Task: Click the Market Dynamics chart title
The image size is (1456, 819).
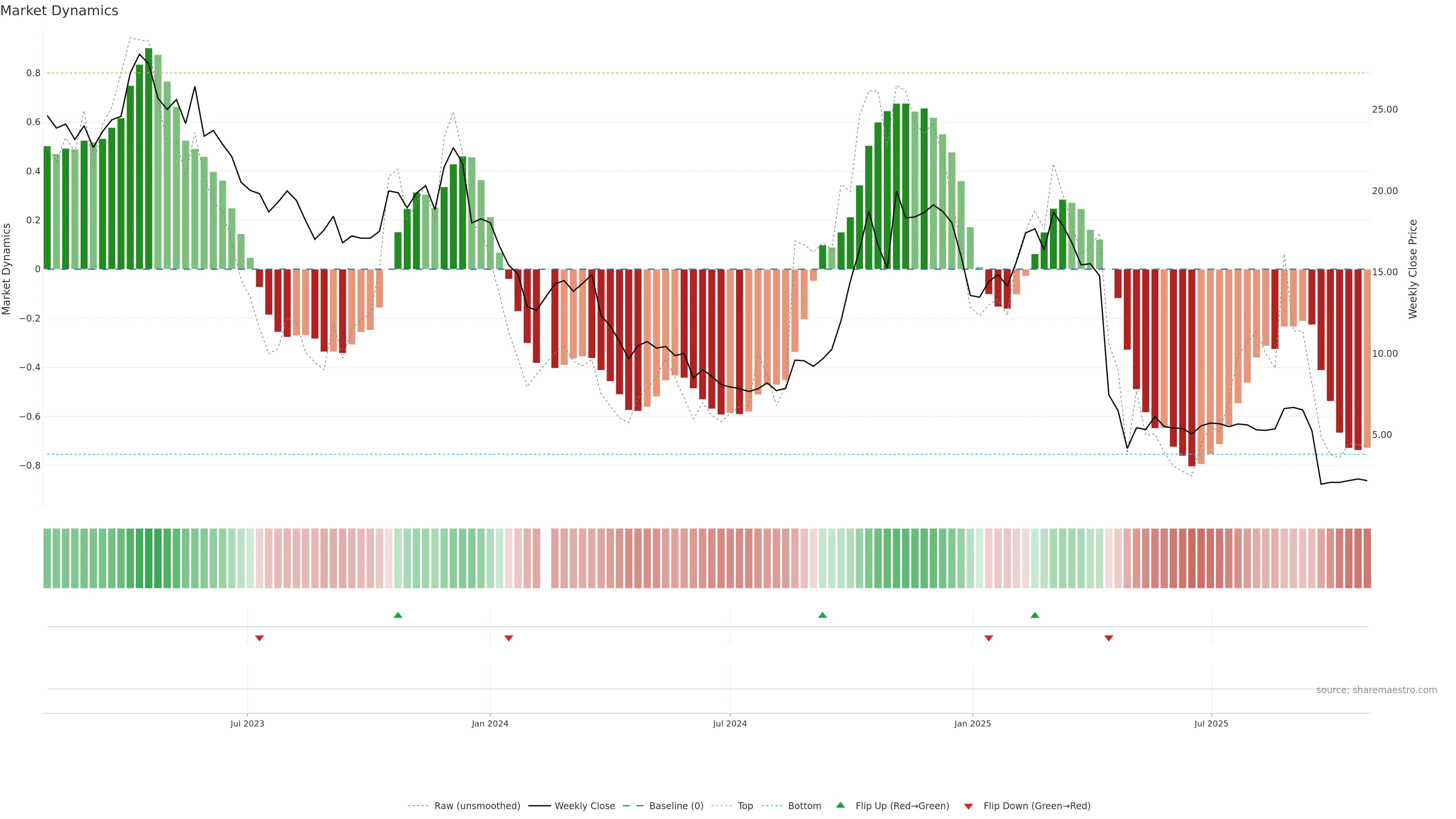Action: (x=60, y=11)
